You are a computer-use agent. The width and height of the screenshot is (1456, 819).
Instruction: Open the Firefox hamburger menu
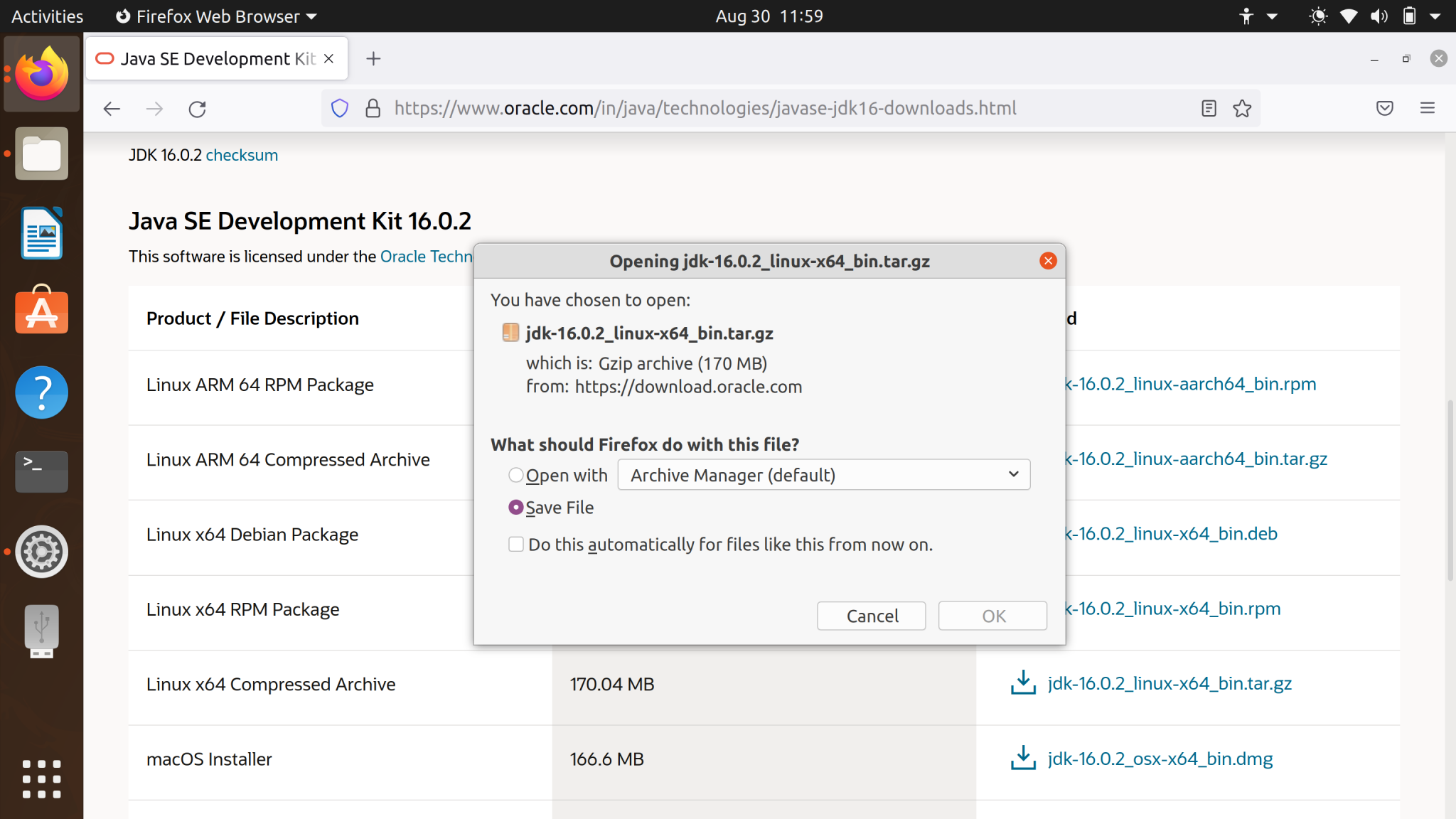(1428, 108)
